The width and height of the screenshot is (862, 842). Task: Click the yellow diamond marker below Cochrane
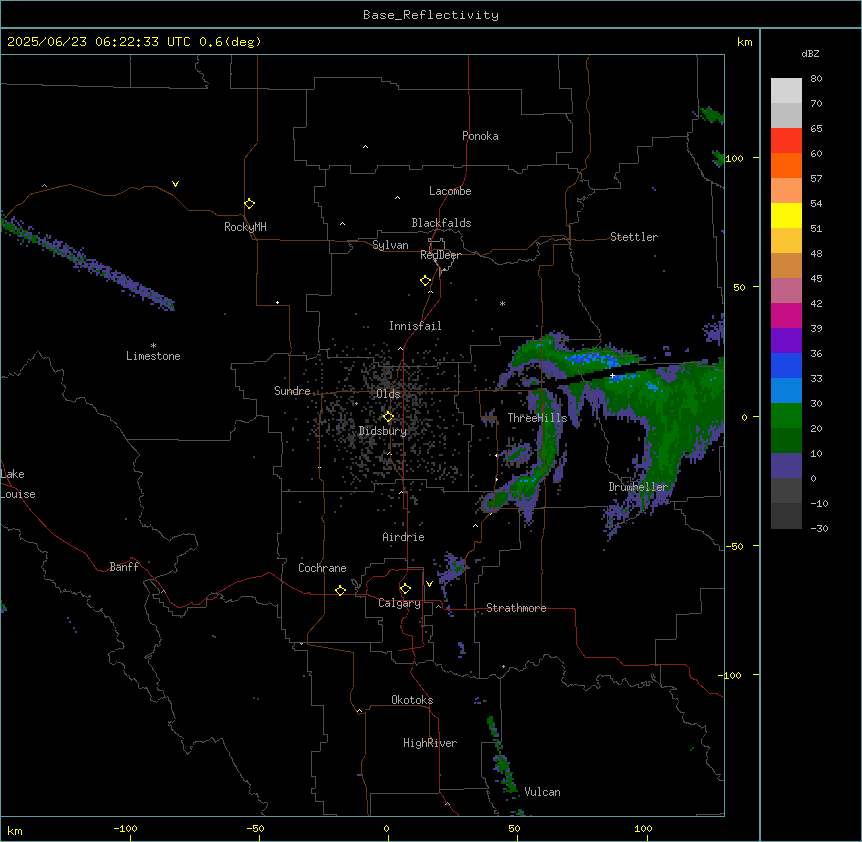340,590
